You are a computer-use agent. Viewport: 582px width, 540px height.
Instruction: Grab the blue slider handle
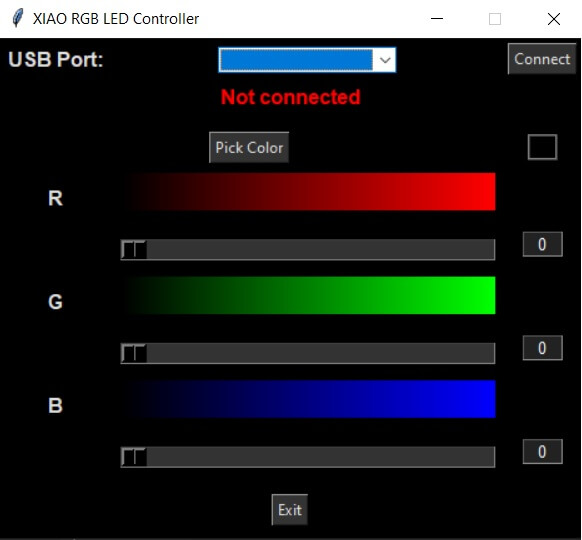click(134, 457)
